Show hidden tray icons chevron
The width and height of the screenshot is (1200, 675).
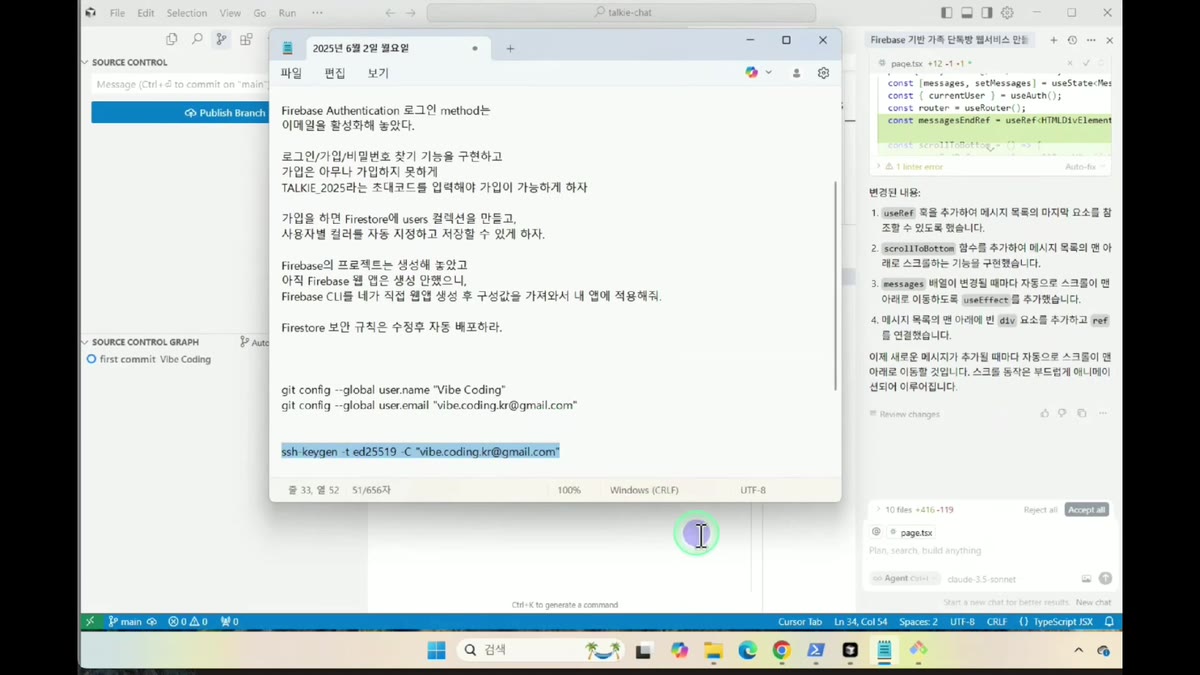click(1078, 650)
